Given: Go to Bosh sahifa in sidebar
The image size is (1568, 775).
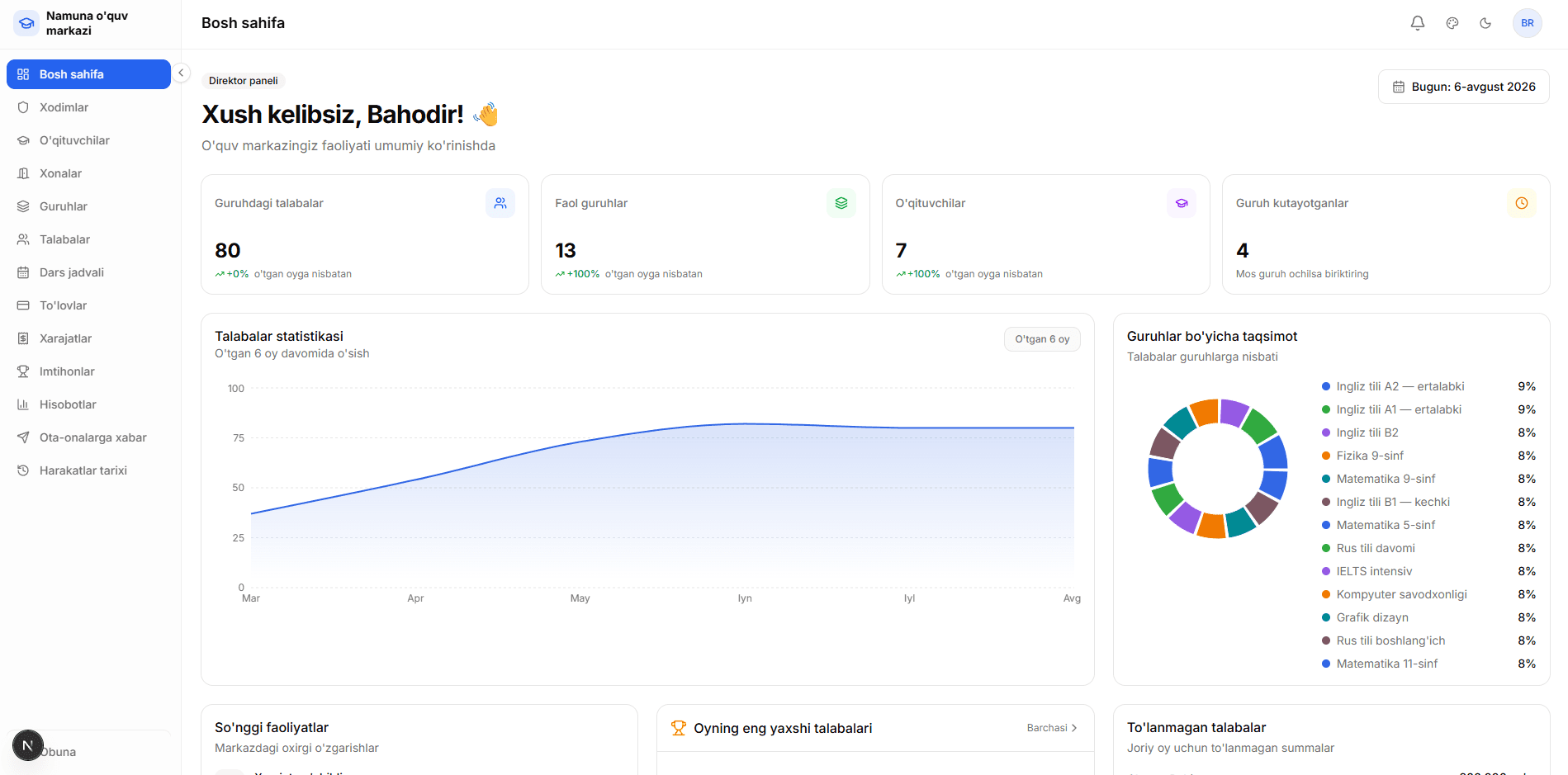Looking at the screenshot, I should coord(88,74).
